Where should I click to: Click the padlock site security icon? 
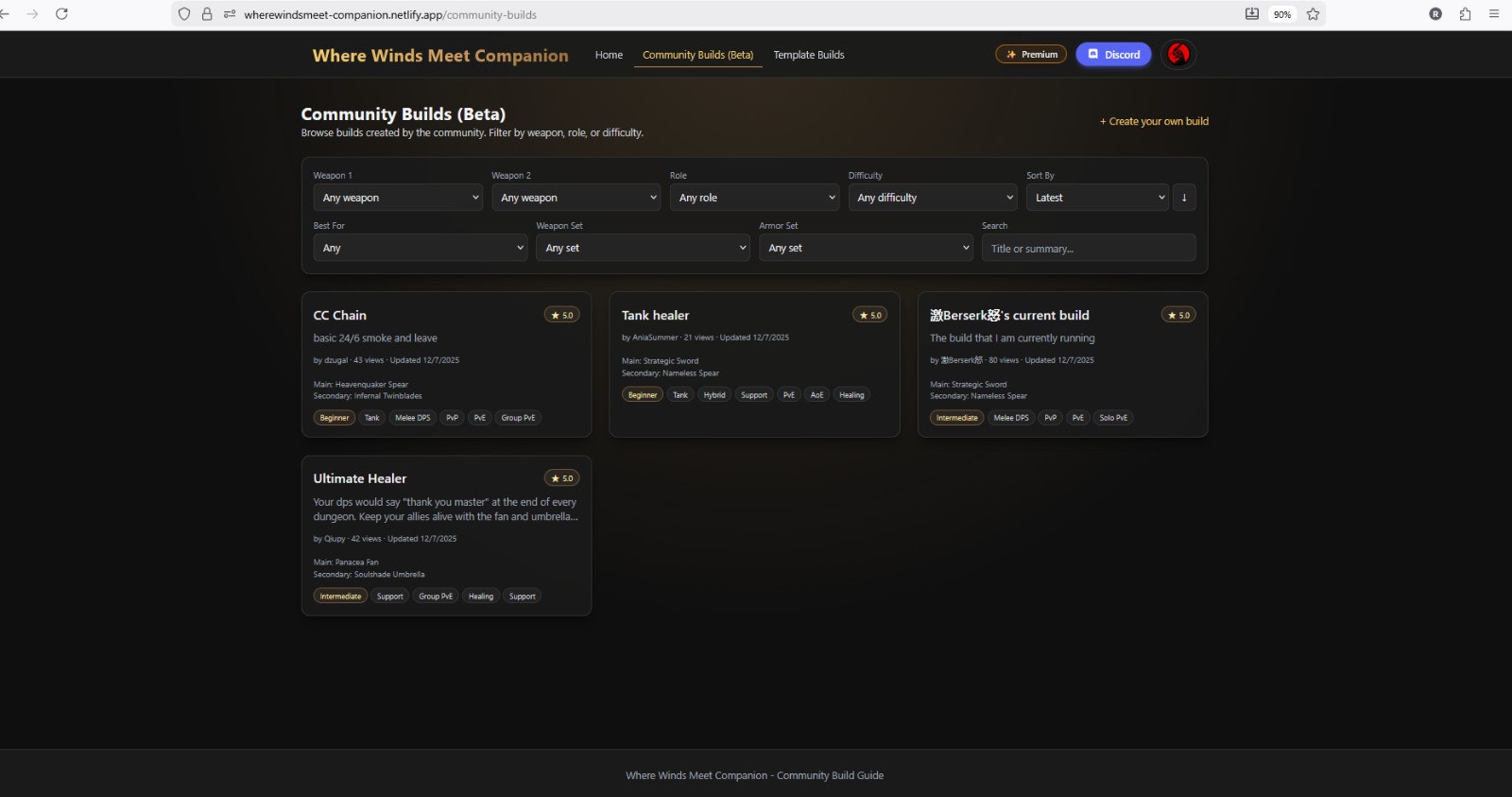(x=207, y=14)
